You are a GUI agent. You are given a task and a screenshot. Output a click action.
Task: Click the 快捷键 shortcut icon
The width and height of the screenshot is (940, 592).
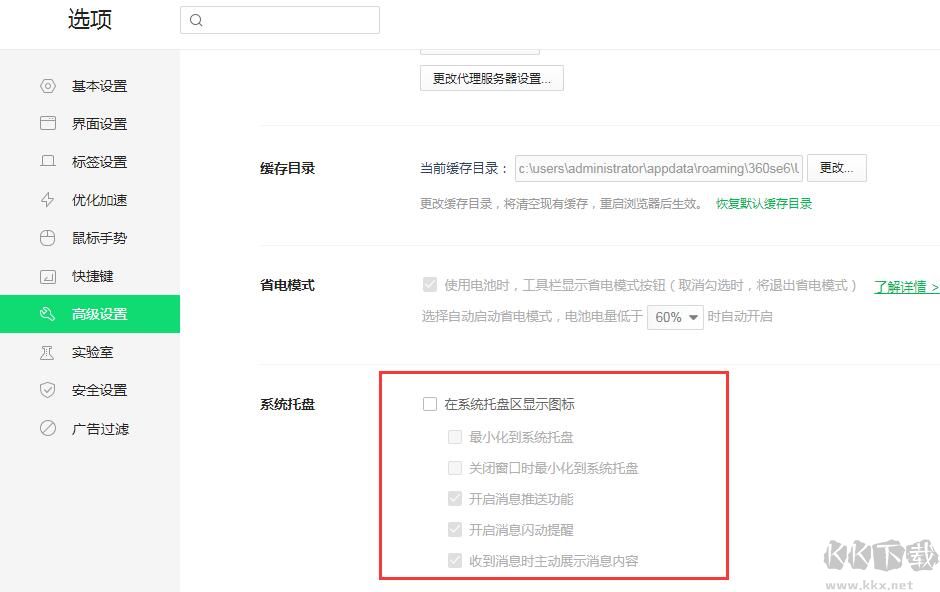click(48, 276)
